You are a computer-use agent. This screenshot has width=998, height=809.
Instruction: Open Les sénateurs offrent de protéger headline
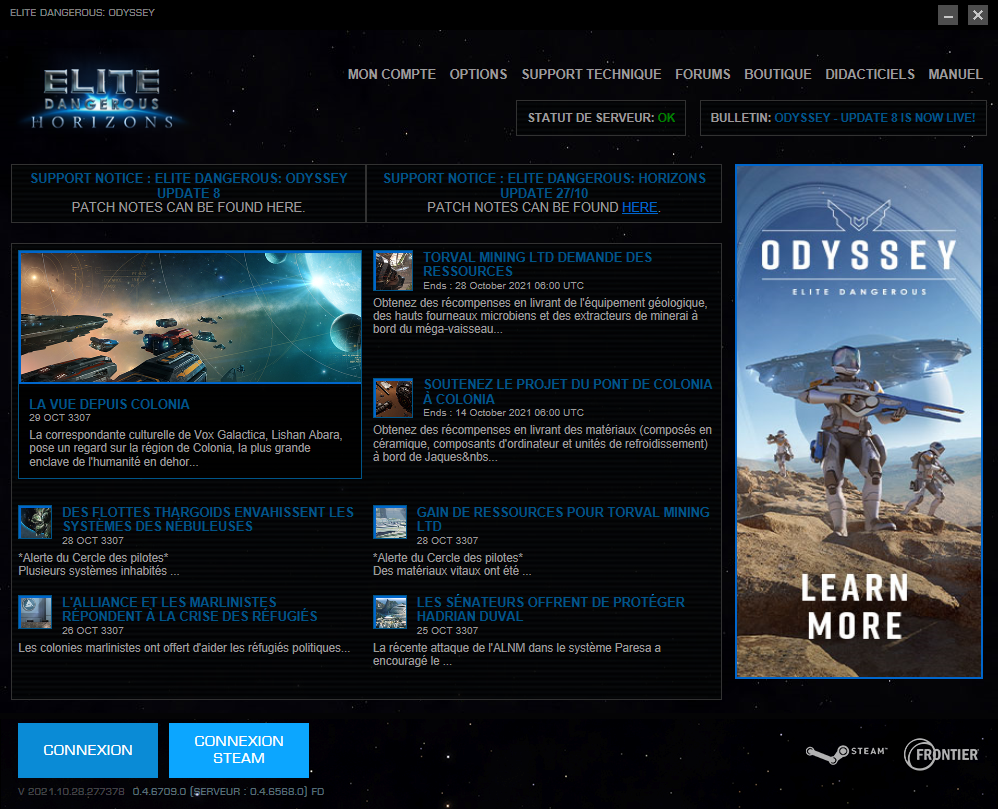tap(551, 609)
